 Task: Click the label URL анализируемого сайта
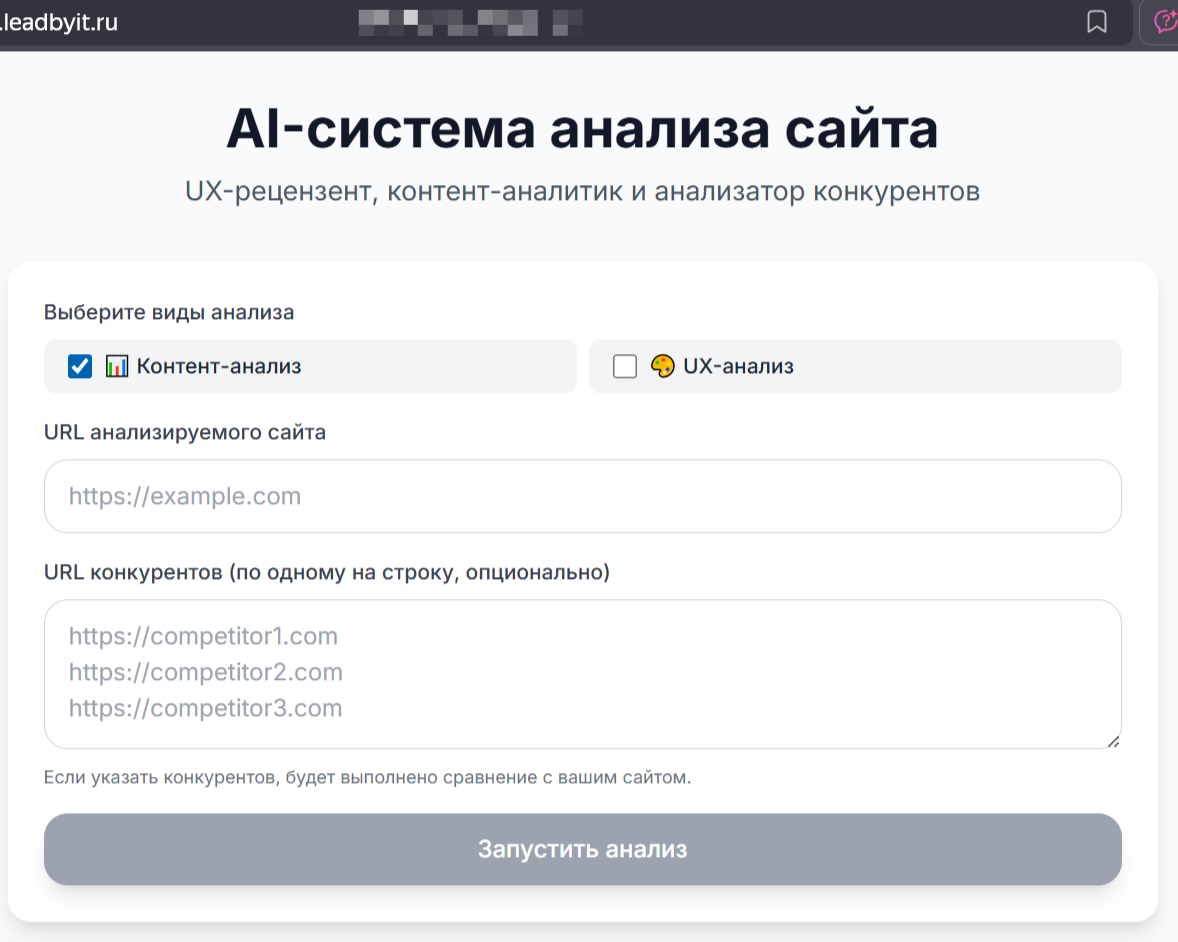(185, 432)
